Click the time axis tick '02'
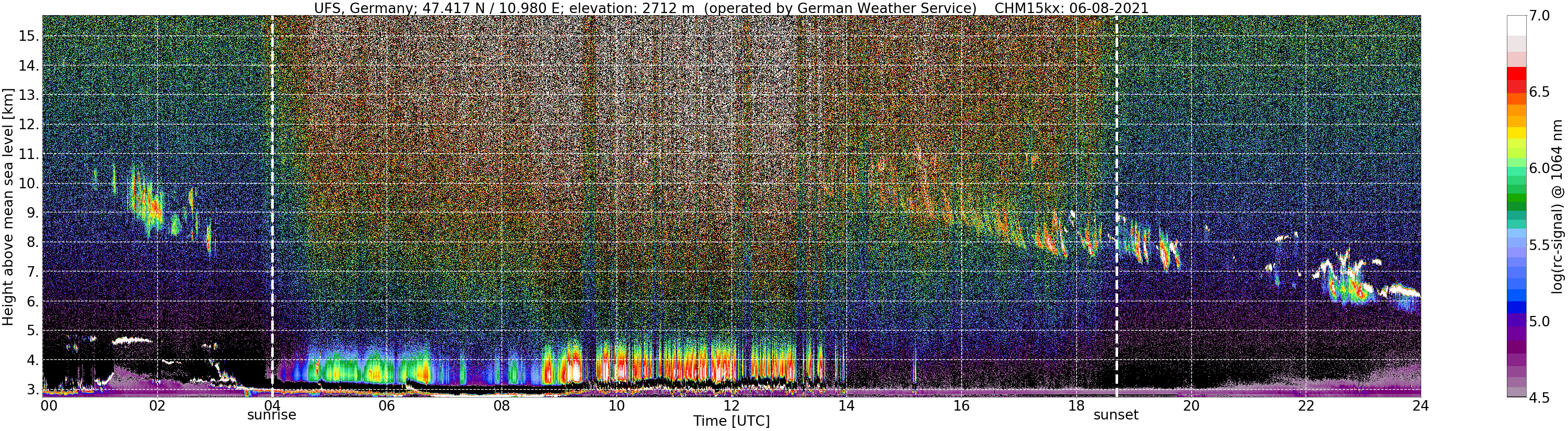 [x=157, y=406]
